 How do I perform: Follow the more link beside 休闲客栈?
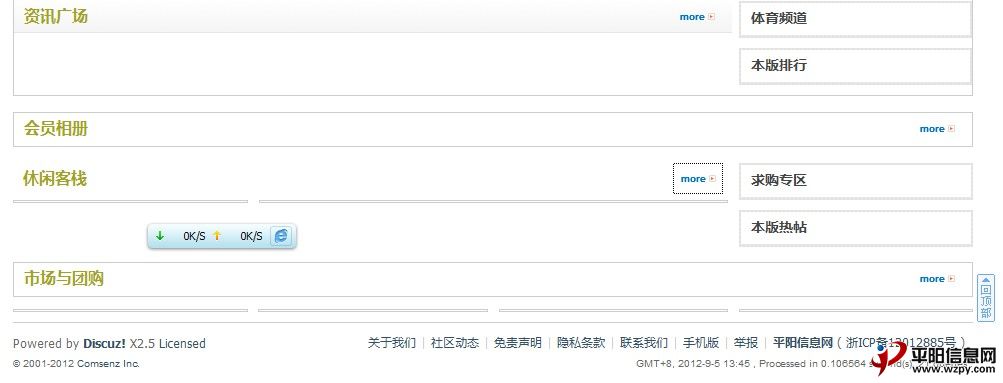(698, 179)
